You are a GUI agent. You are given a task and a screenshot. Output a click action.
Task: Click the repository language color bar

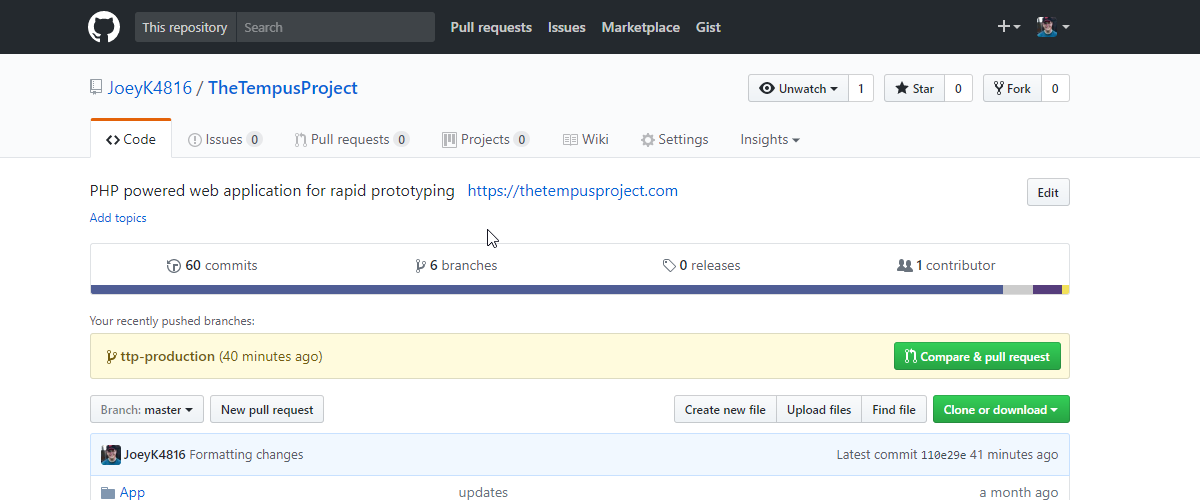tap(580, 290)
